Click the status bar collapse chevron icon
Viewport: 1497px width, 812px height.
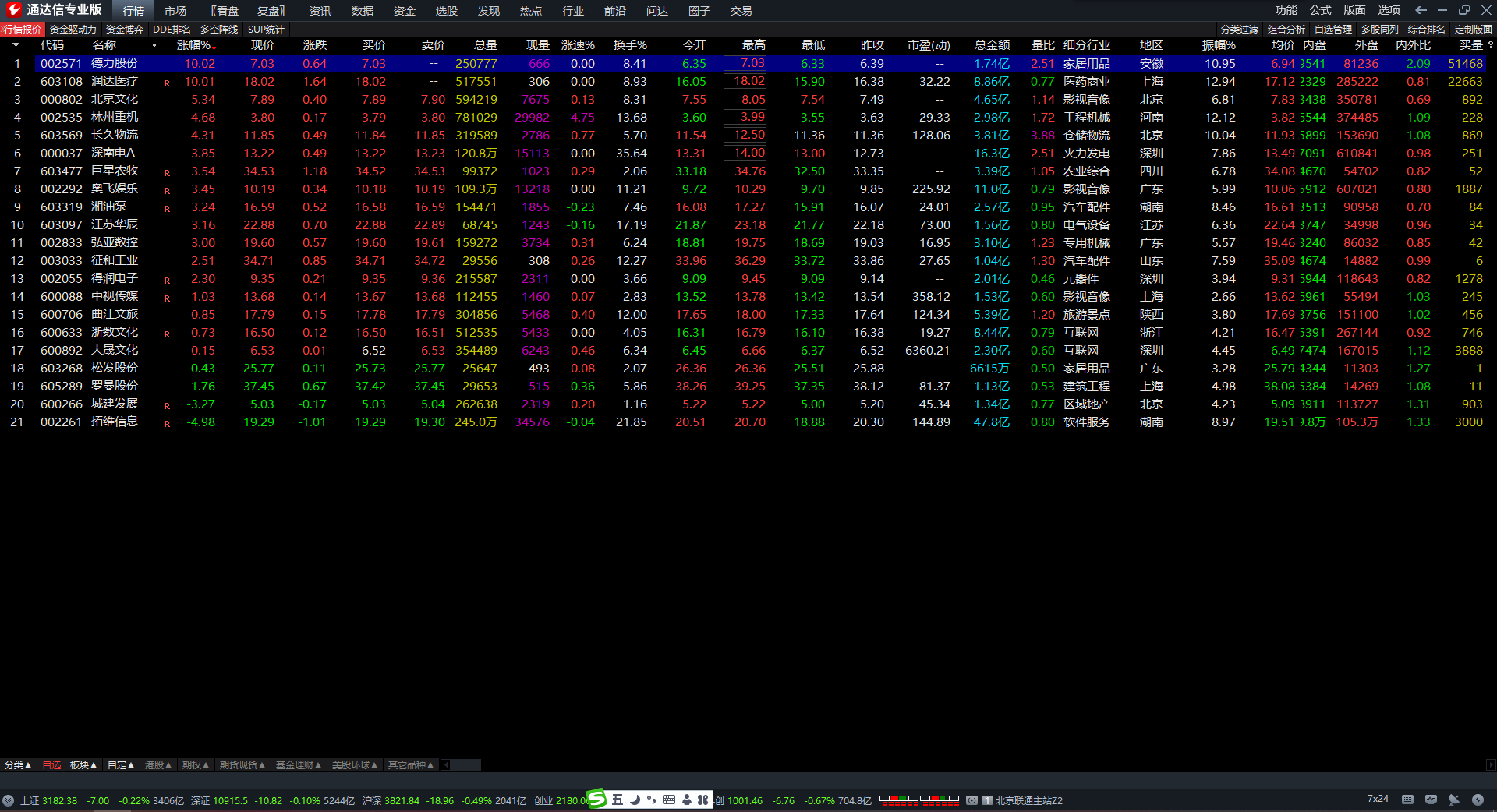[8, 800]
